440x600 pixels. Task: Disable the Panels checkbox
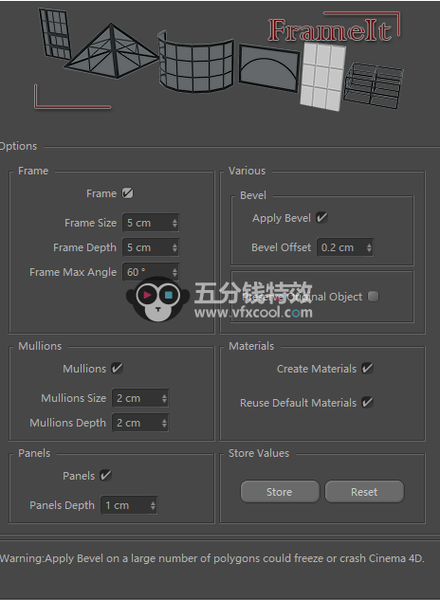[x=105, y=476]
